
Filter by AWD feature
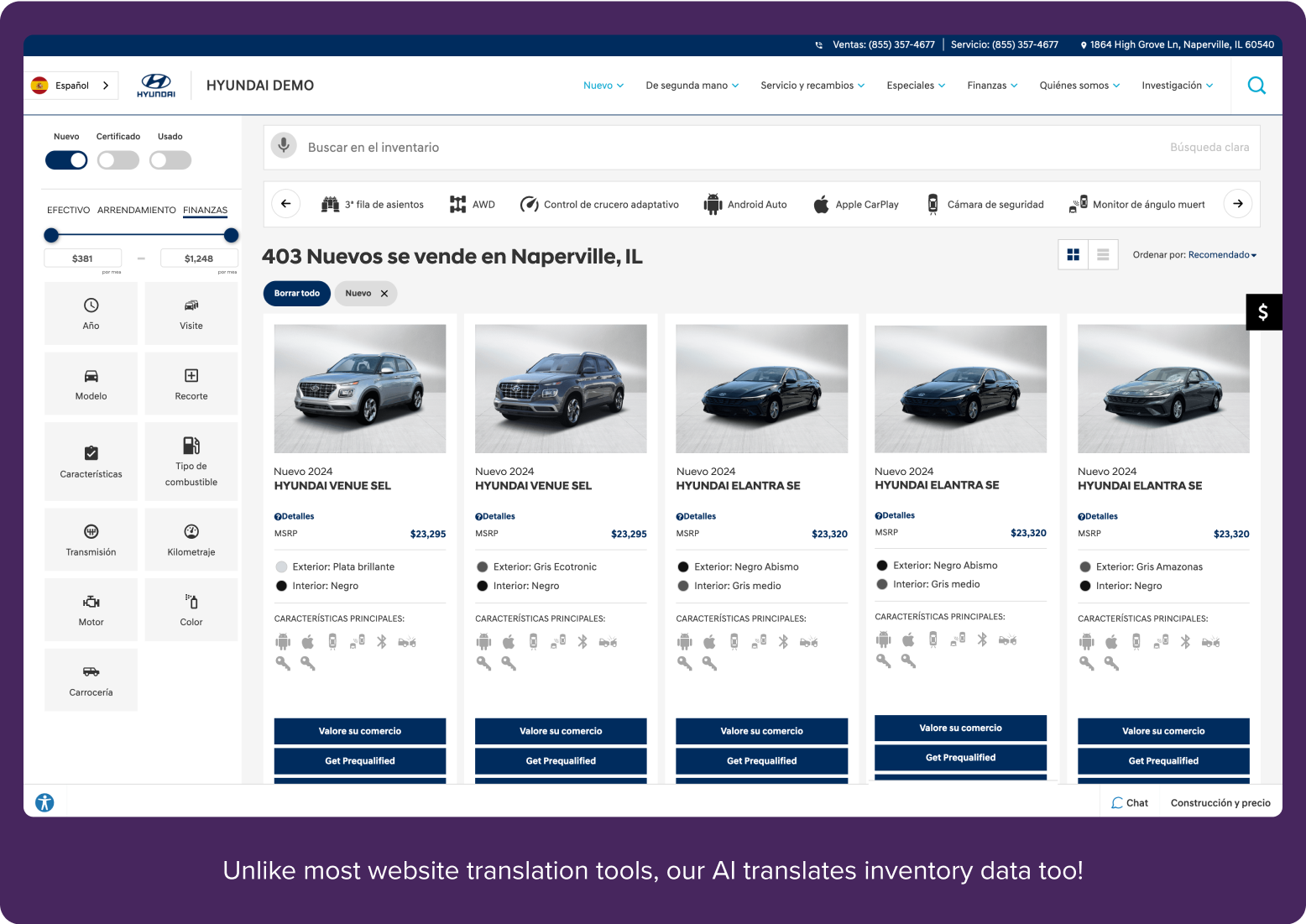(x=473, y=204)
